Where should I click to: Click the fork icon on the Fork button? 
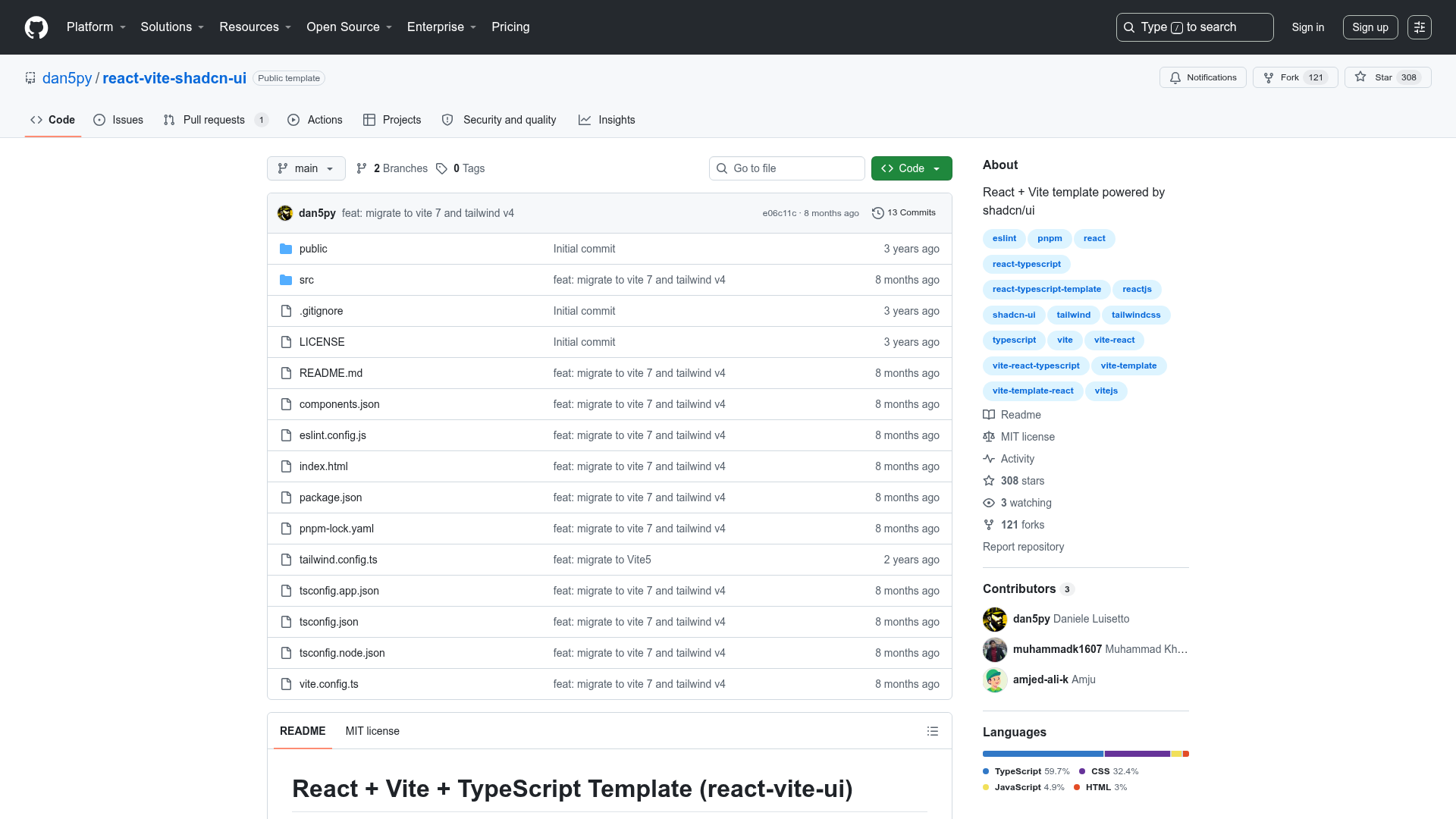click(x=1269, y=78)
